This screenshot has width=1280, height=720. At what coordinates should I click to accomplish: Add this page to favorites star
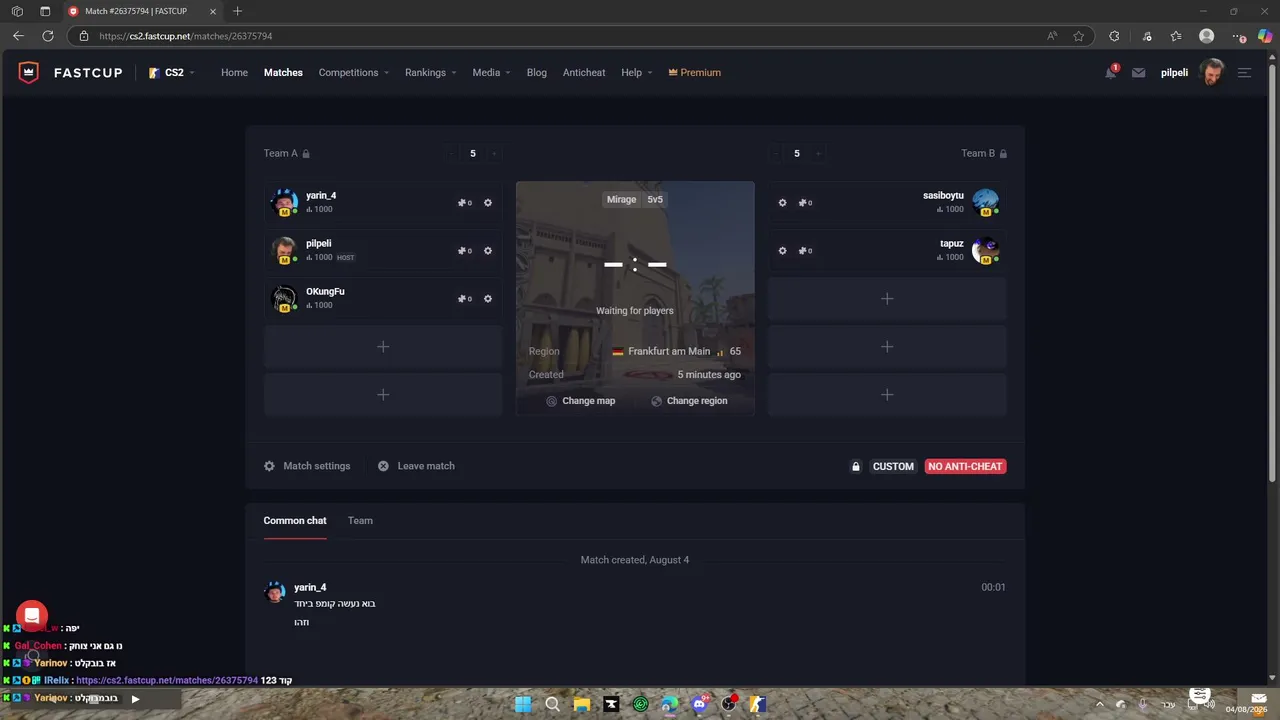[x=1079, y=36]
